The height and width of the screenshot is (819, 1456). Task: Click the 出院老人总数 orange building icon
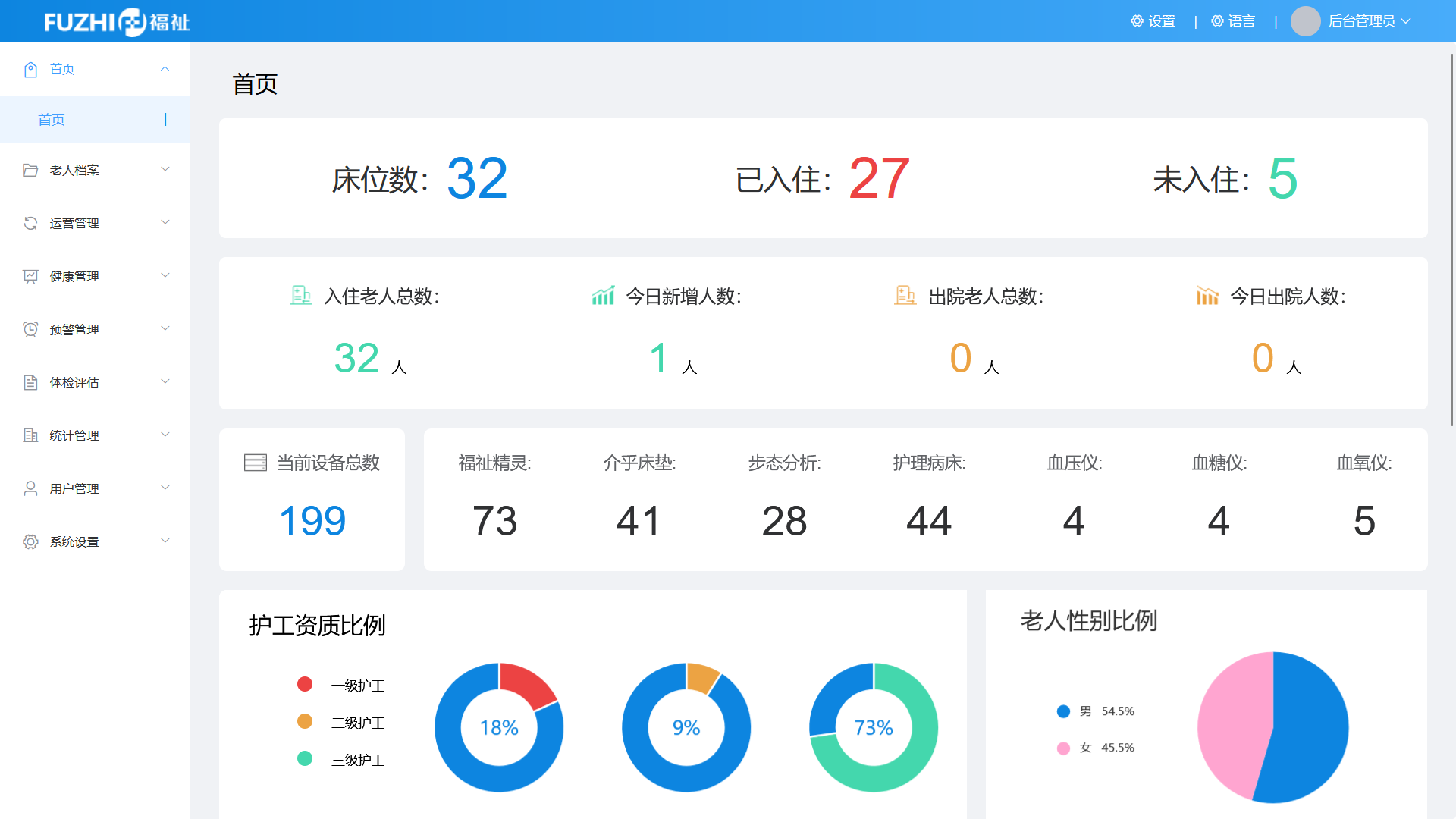click(x=905, y=295)
